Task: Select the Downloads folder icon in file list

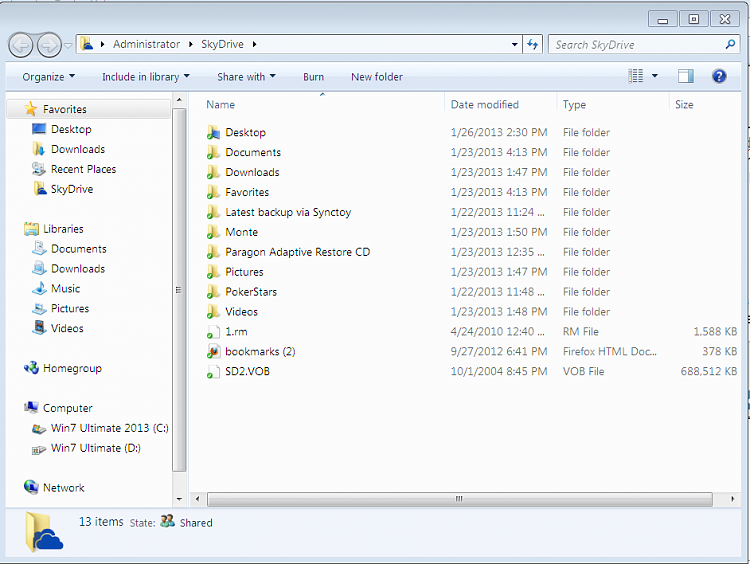Action: click(213, 172)
